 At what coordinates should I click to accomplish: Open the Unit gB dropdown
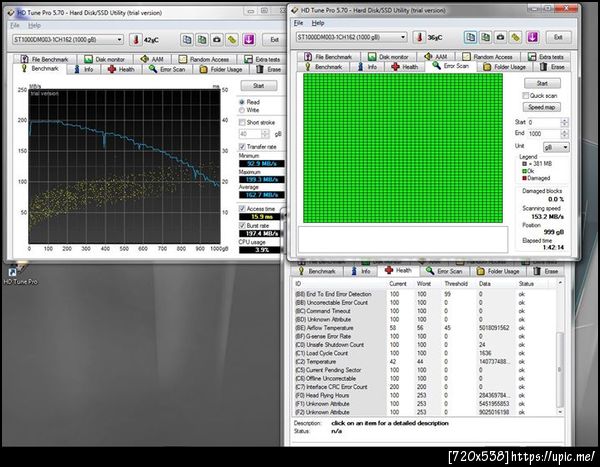pos(556,147)
